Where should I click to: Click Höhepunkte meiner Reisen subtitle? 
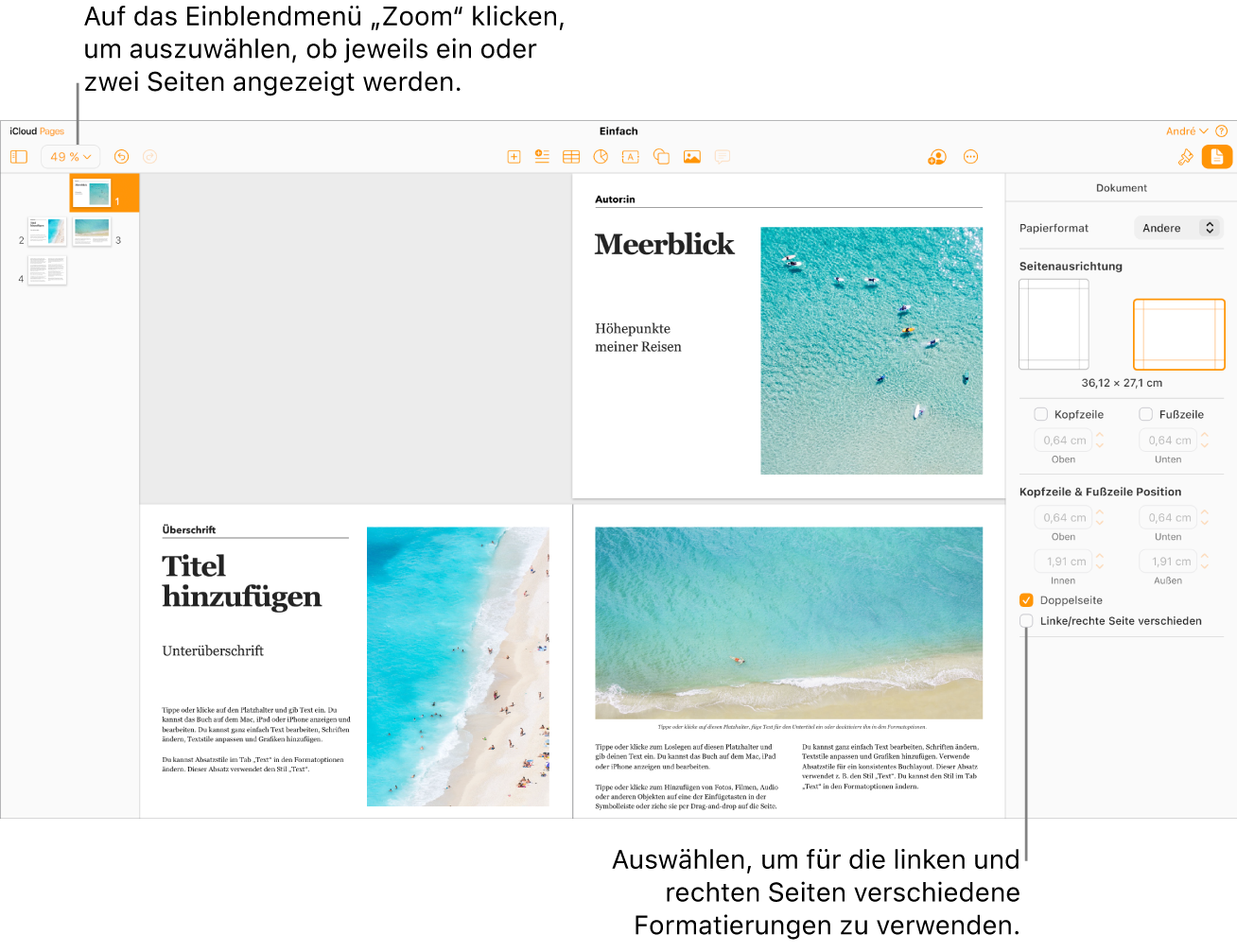[638, 338]
